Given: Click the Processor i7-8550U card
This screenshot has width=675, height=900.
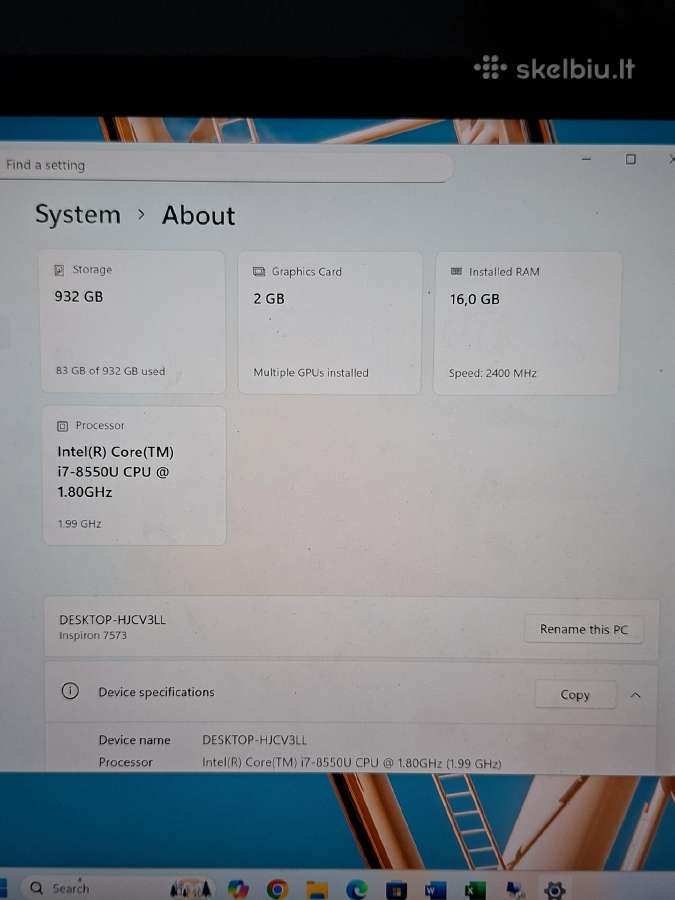Looking at the screenshot, I should (x=134, y=476).
